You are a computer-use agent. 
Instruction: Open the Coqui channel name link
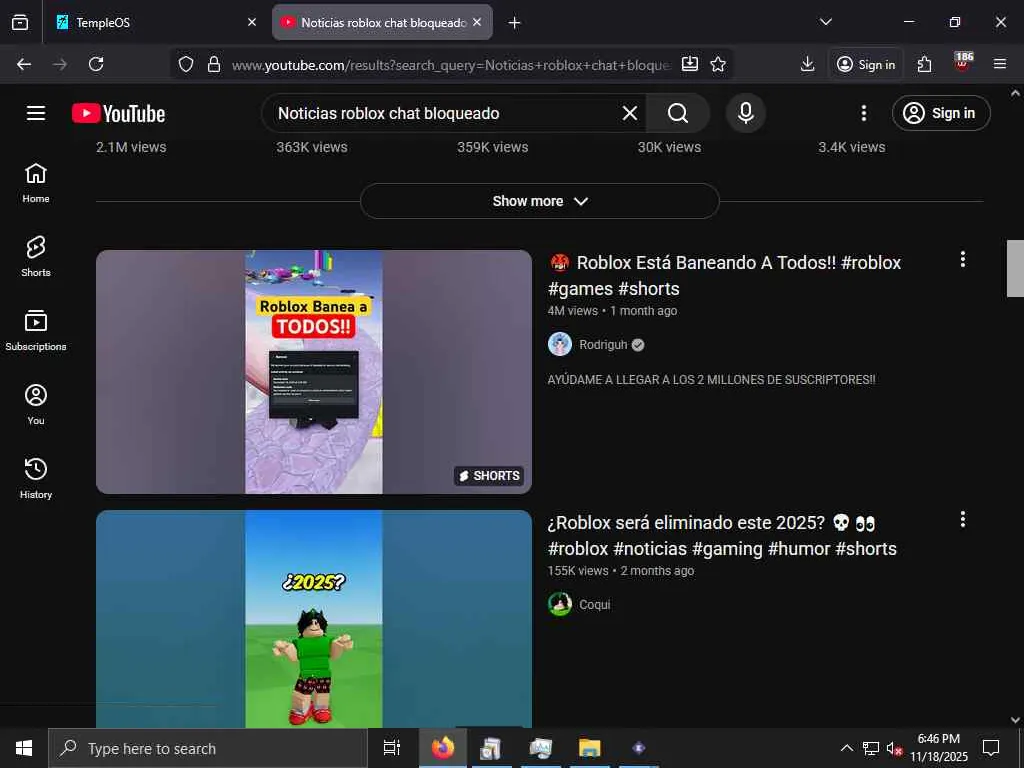[594, 605]
